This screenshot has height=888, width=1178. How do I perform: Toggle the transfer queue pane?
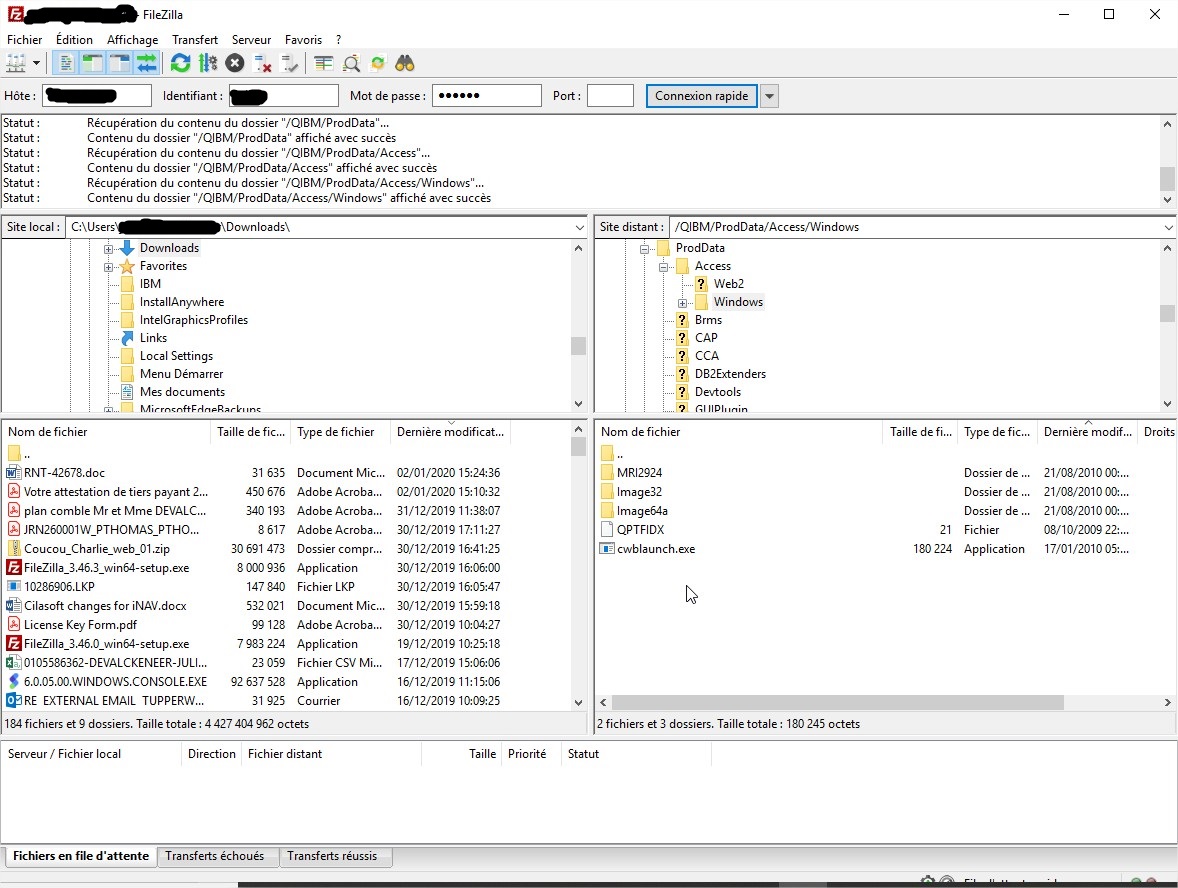point(146,62)
